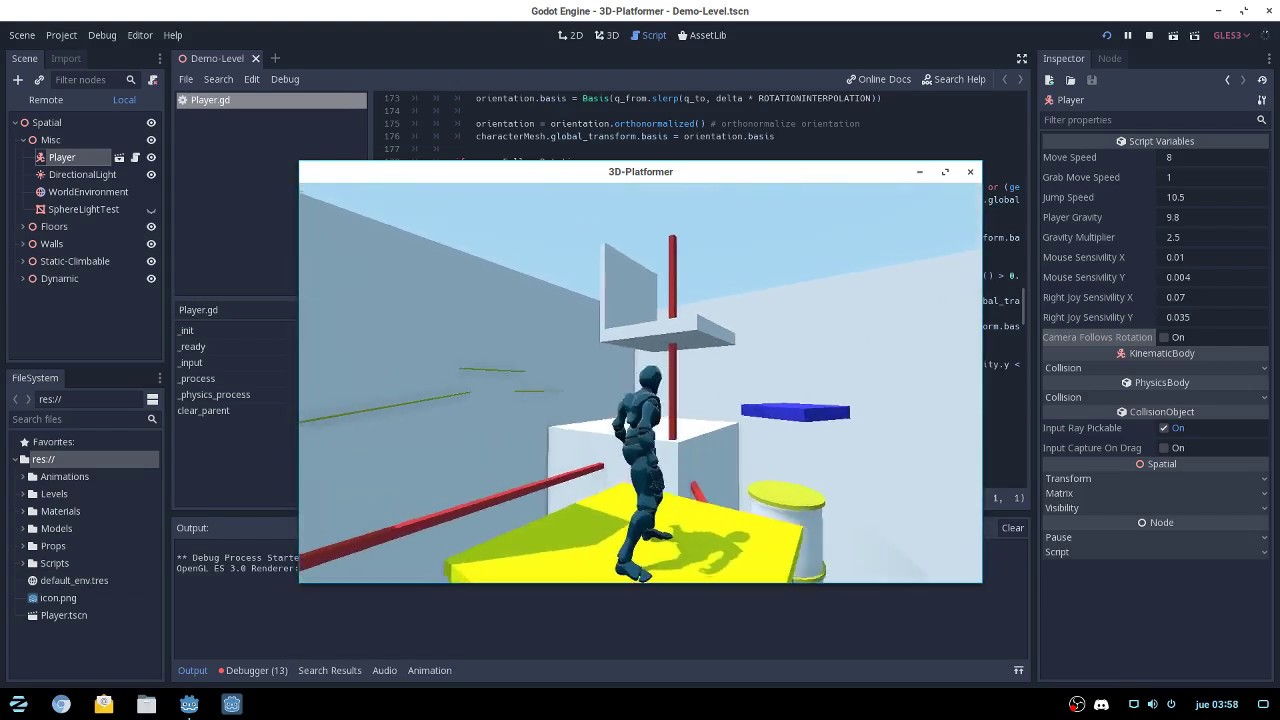Expand the Dynamic node

(23, 279)
